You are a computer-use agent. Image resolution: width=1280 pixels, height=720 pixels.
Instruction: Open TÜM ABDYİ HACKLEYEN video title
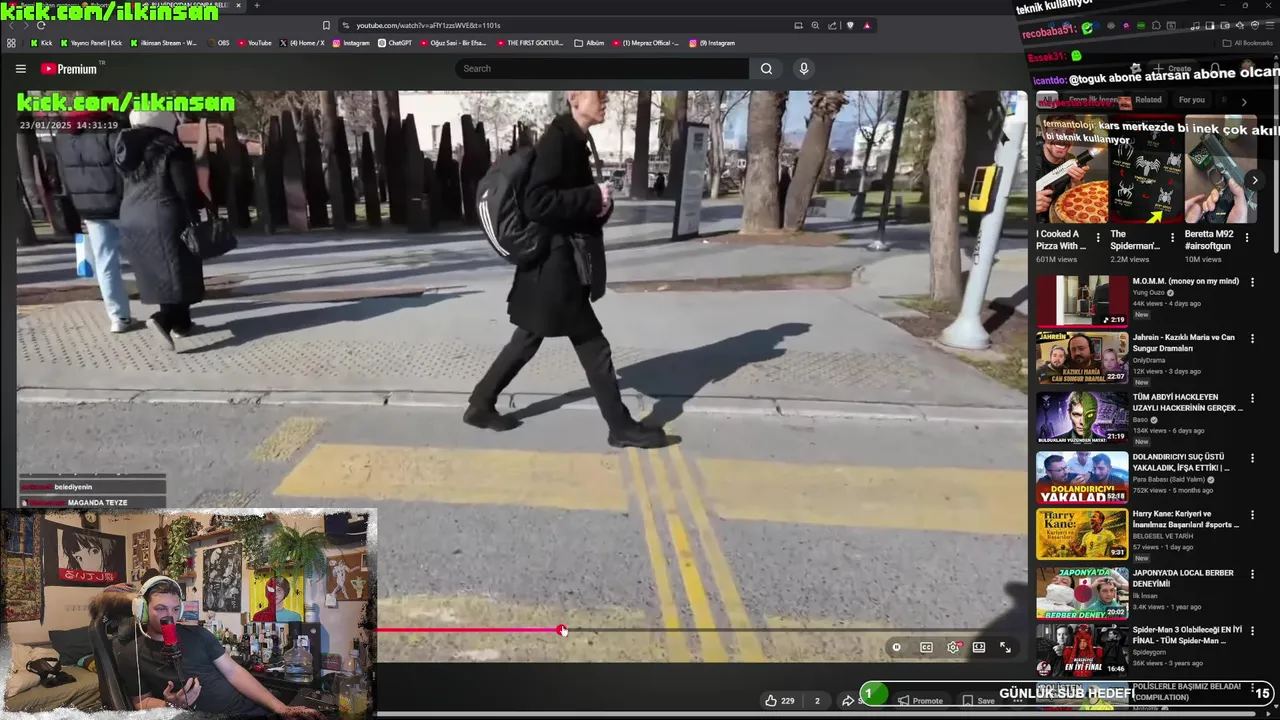click(x=1188, y=402)
